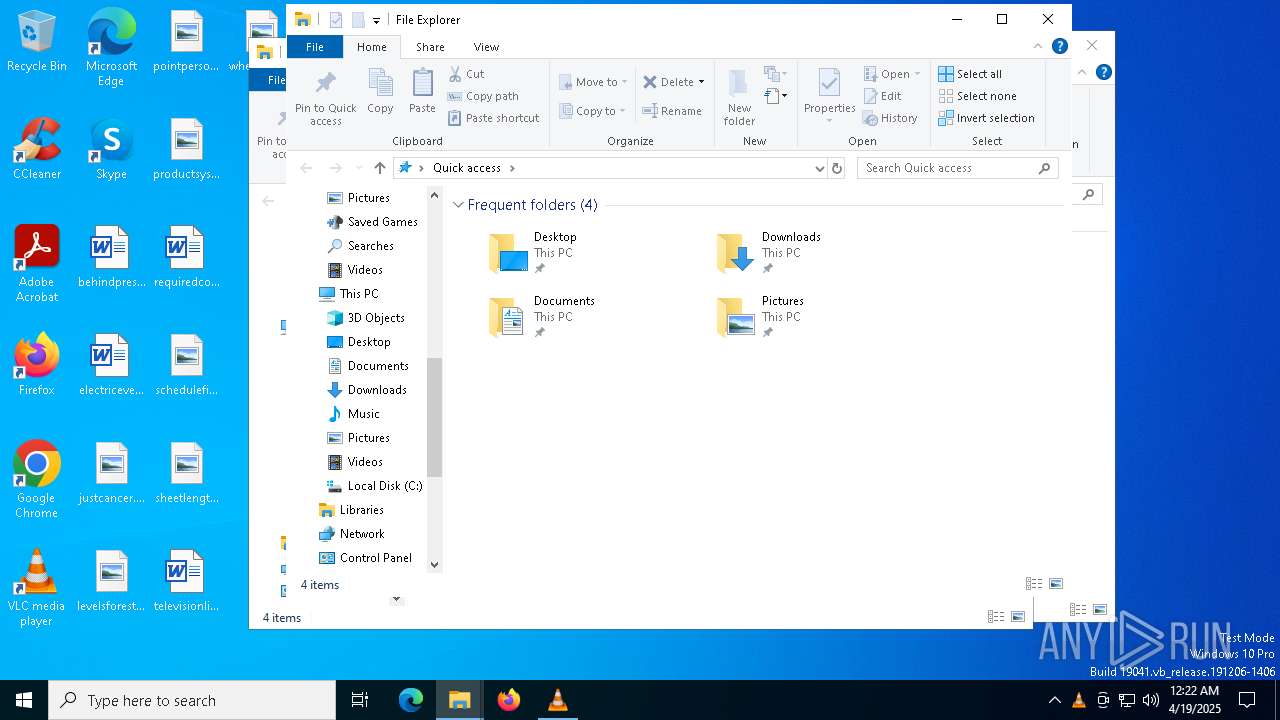Click the search magnifier in Quick access box
This screenshot has width=1280, height=720.
click(1045, 168)
